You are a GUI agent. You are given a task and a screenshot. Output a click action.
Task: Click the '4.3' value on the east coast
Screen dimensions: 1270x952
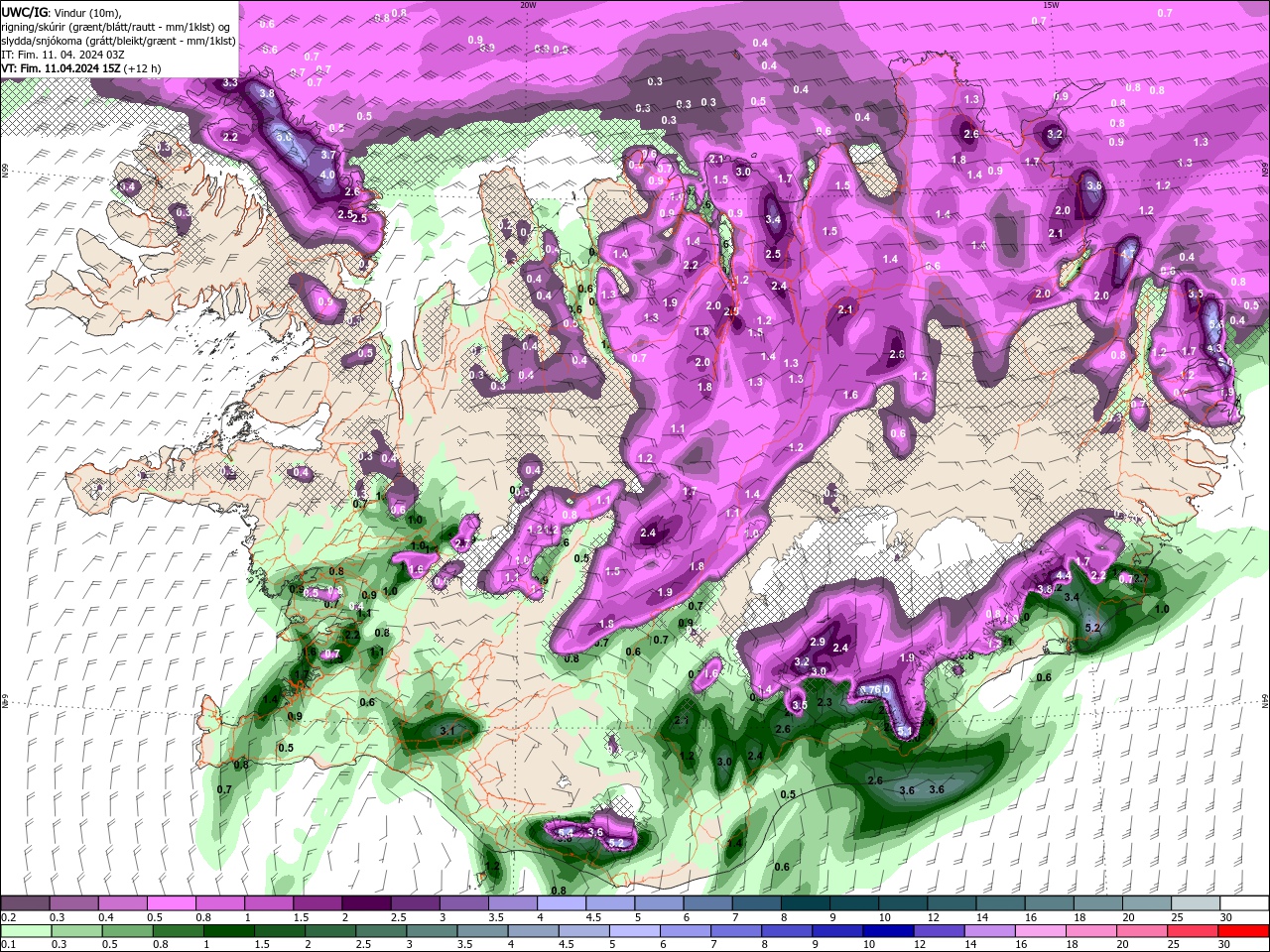coord(1213,348)
